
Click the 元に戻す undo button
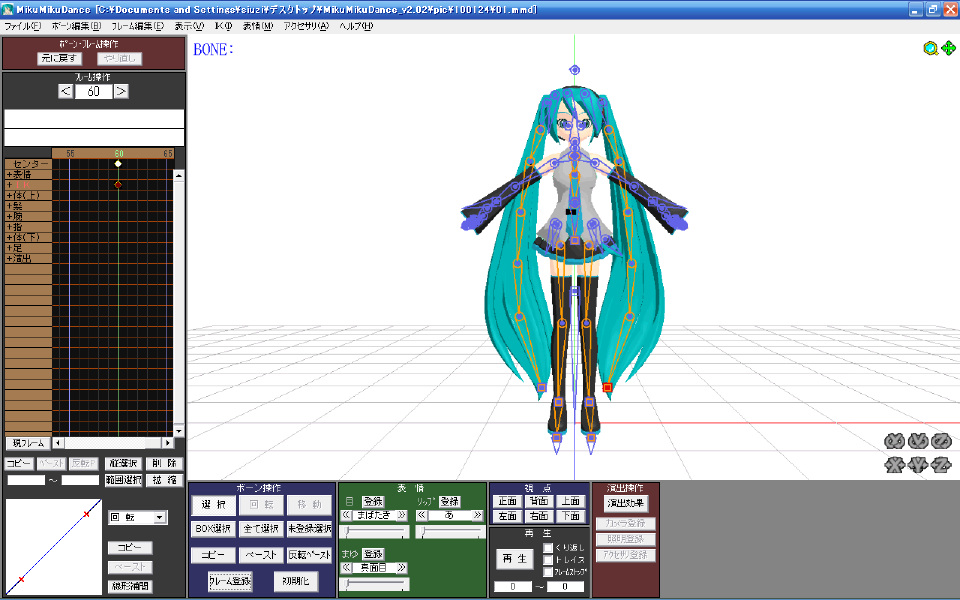(x=59, y=58)
